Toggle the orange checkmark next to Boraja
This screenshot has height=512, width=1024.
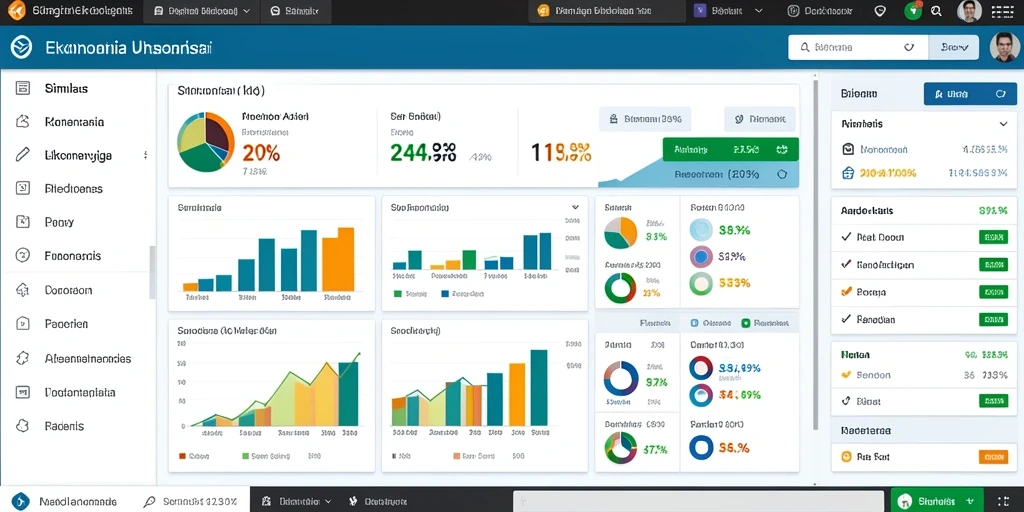tap(846, 292)
